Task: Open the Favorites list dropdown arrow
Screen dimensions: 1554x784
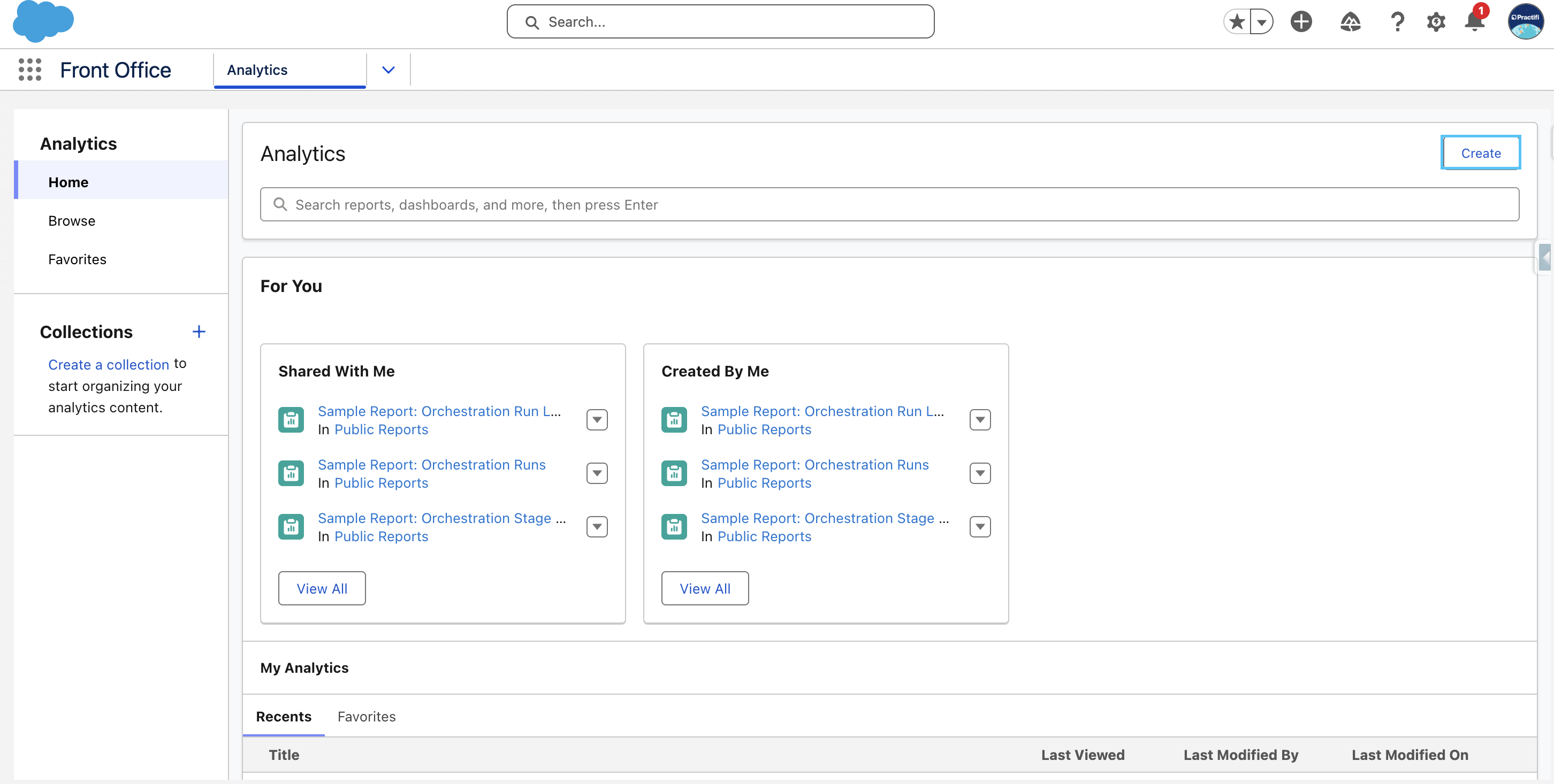Action: coord(1261,22)
